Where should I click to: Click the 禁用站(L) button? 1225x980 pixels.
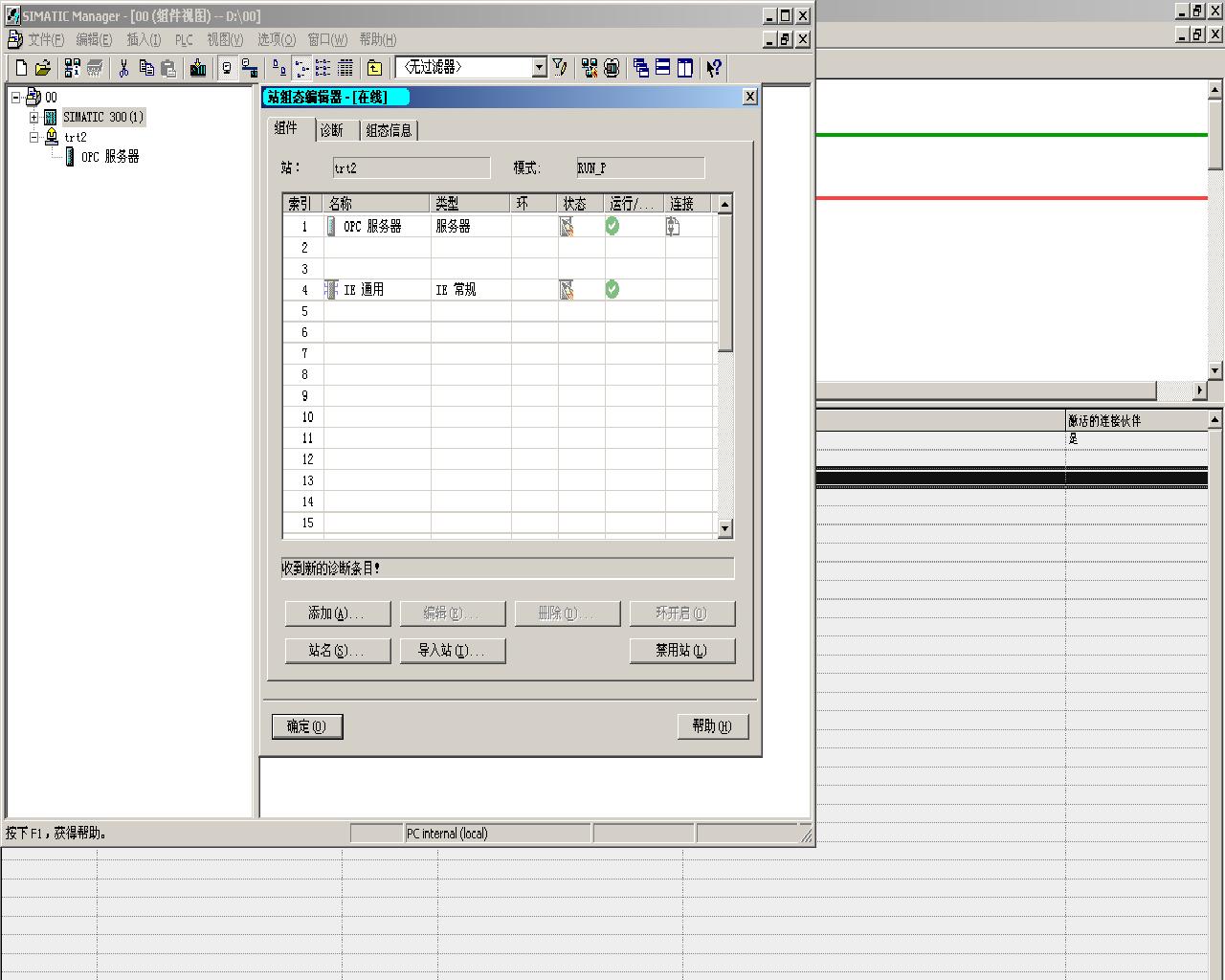[x=682, y=651]
